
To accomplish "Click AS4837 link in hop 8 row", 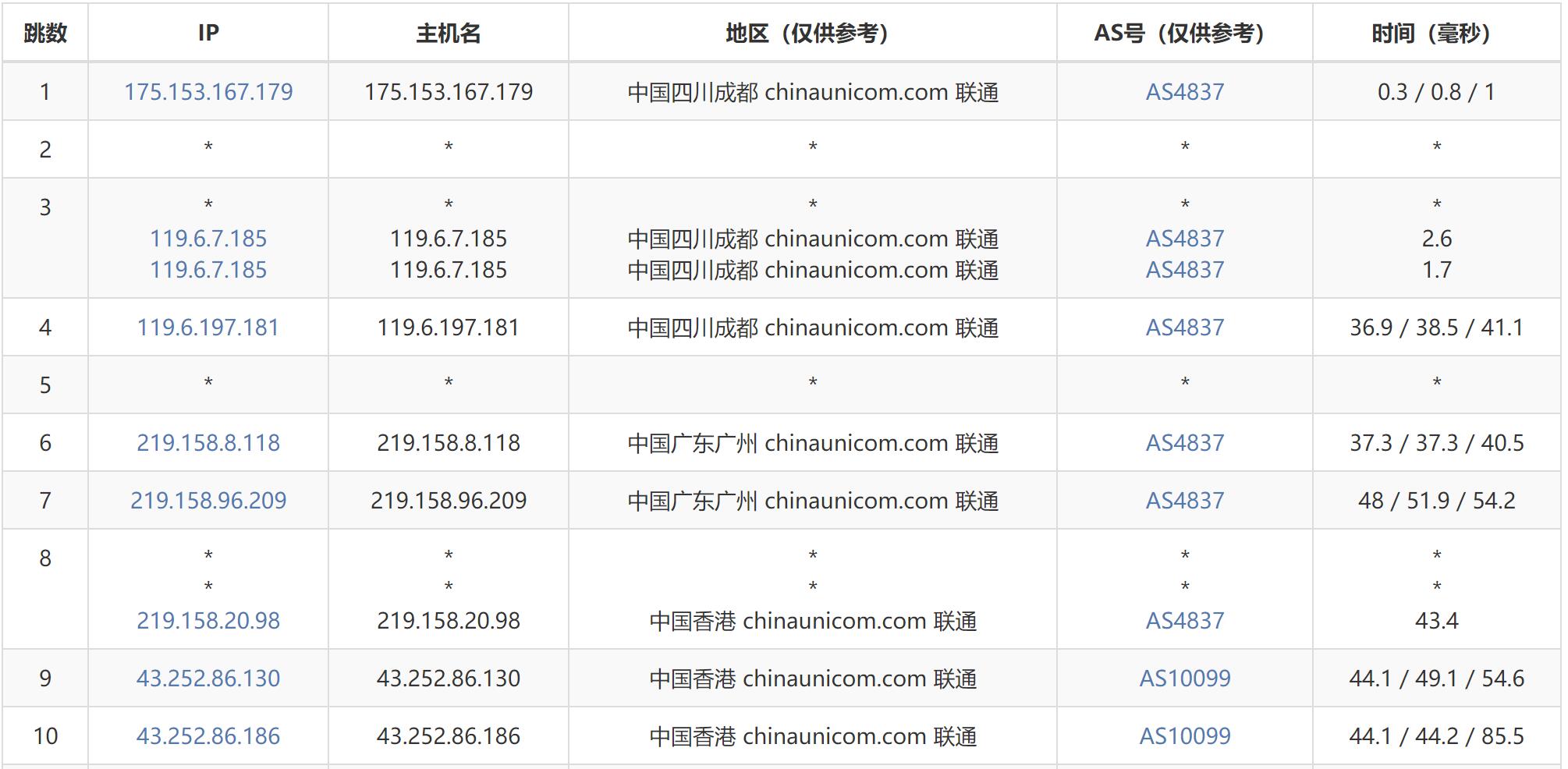I will (1184, 621).
